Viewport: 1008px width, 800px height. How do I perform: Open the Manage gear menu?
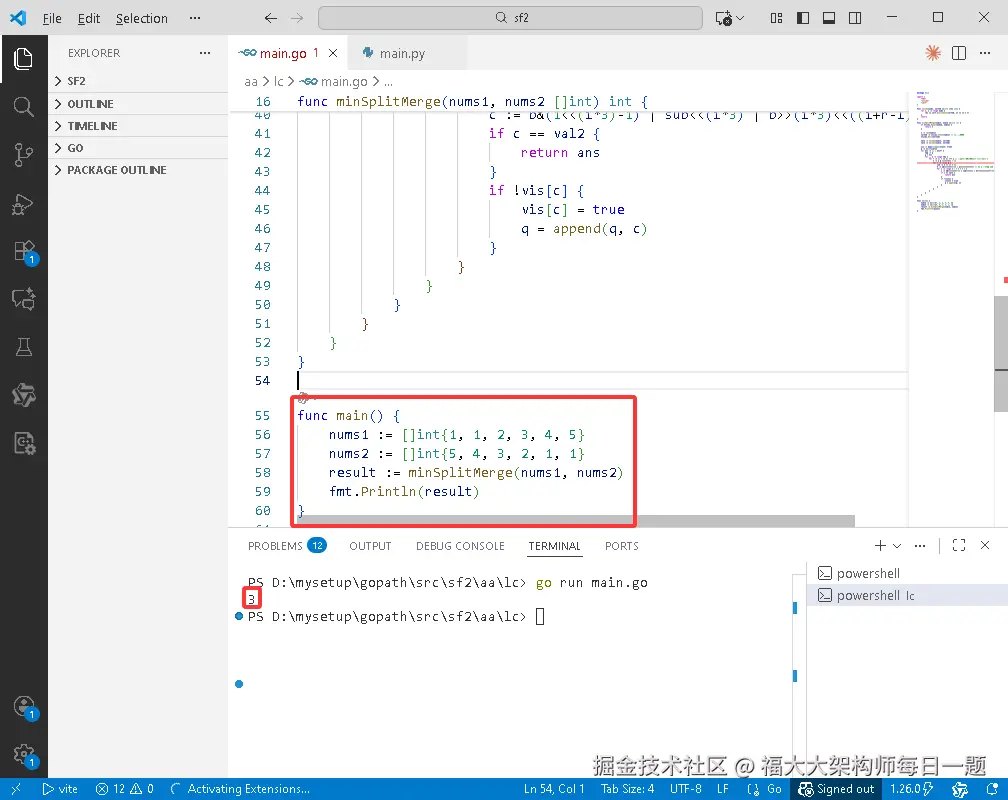[24, 754]
